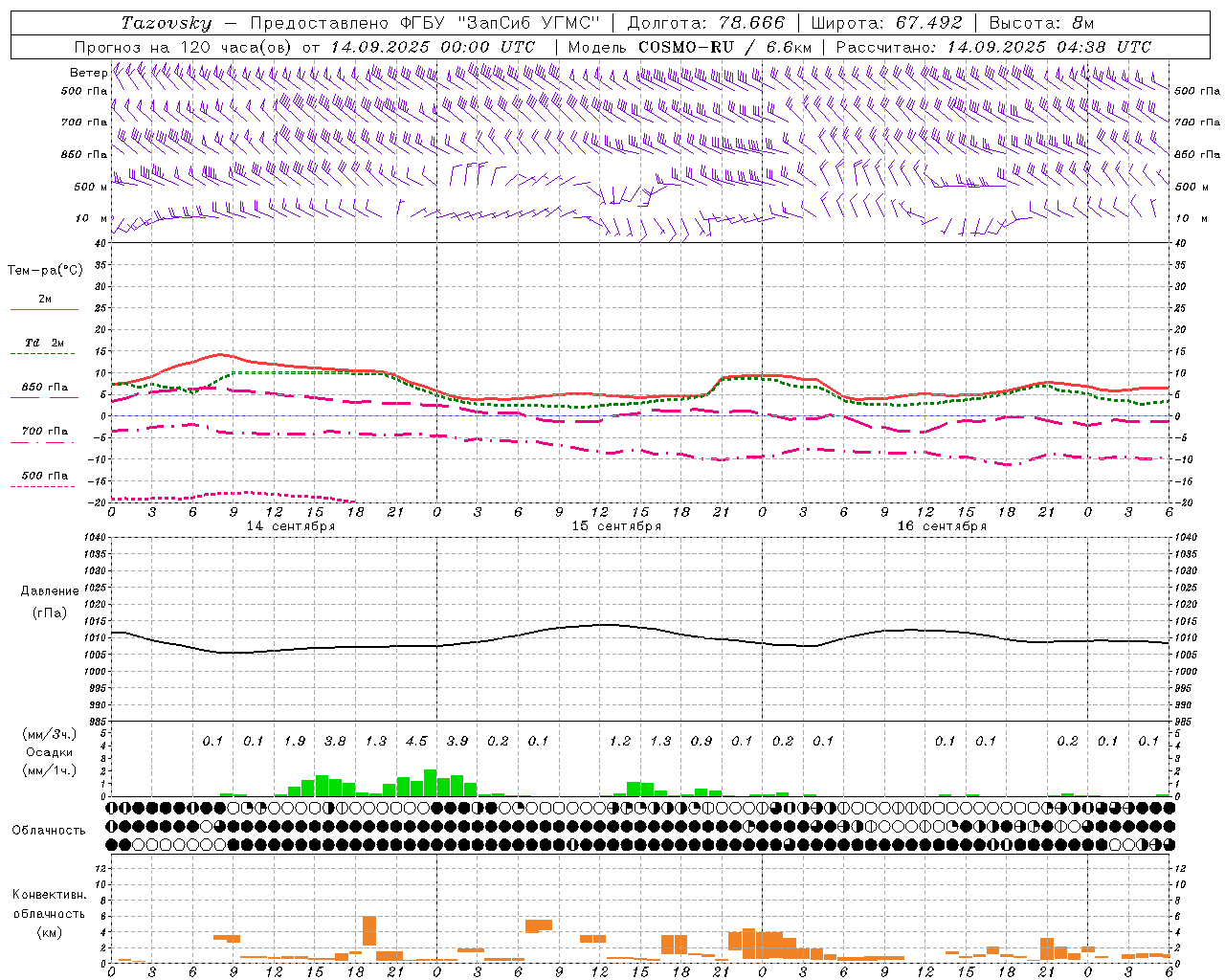Screen dimensions: 1225x980
Task: Click the "1.2" three-hour precipitation value
Action: [x=620, y=741]
